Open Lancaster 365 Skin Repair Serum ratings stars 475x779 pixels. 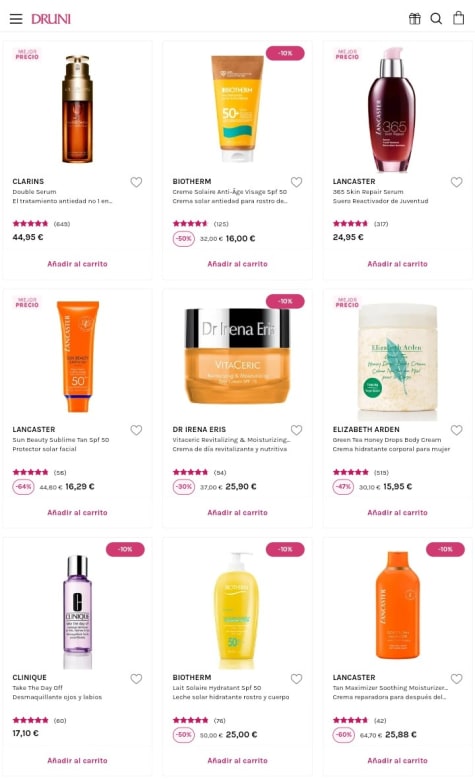[x=350, y=224]
